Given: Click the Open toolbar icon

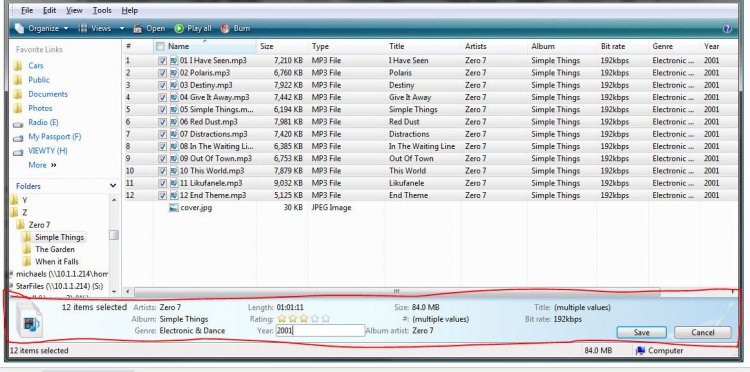Looking at the screenshot, I should pyautogui.click(x=138, y=29).
